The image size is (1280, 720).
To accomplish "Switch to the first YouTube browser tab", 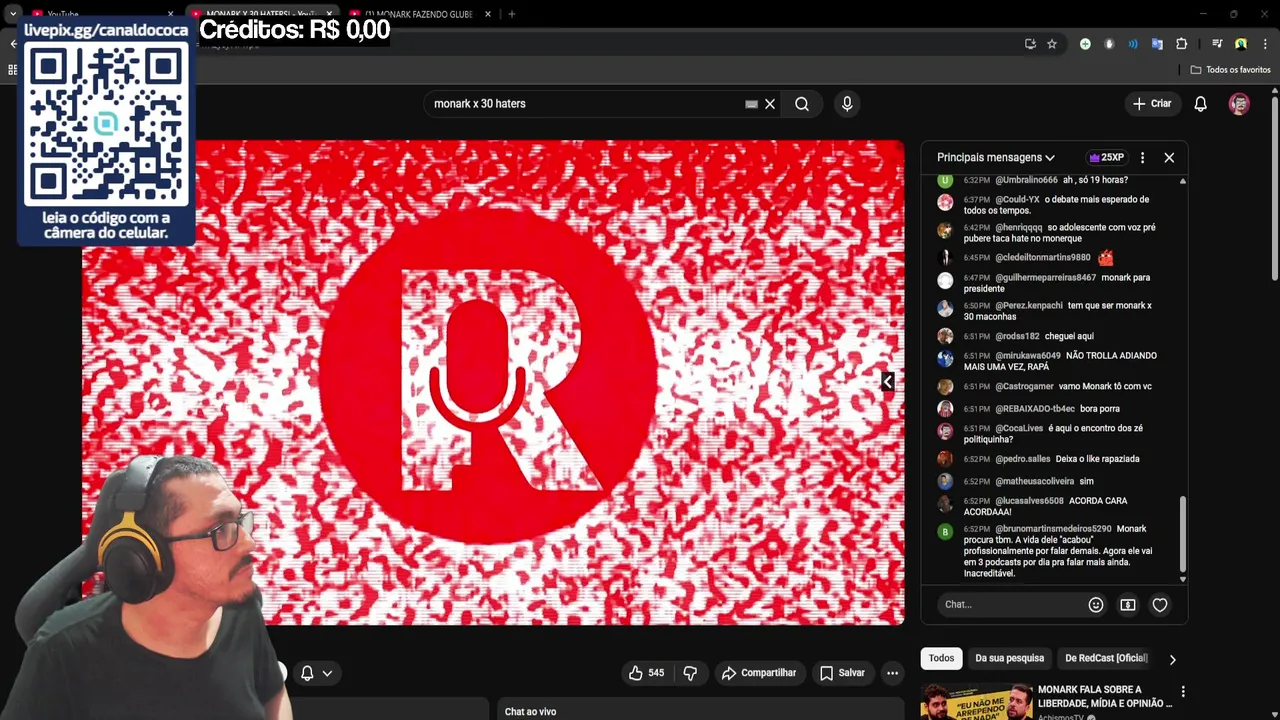I will [x=100, y=14].
